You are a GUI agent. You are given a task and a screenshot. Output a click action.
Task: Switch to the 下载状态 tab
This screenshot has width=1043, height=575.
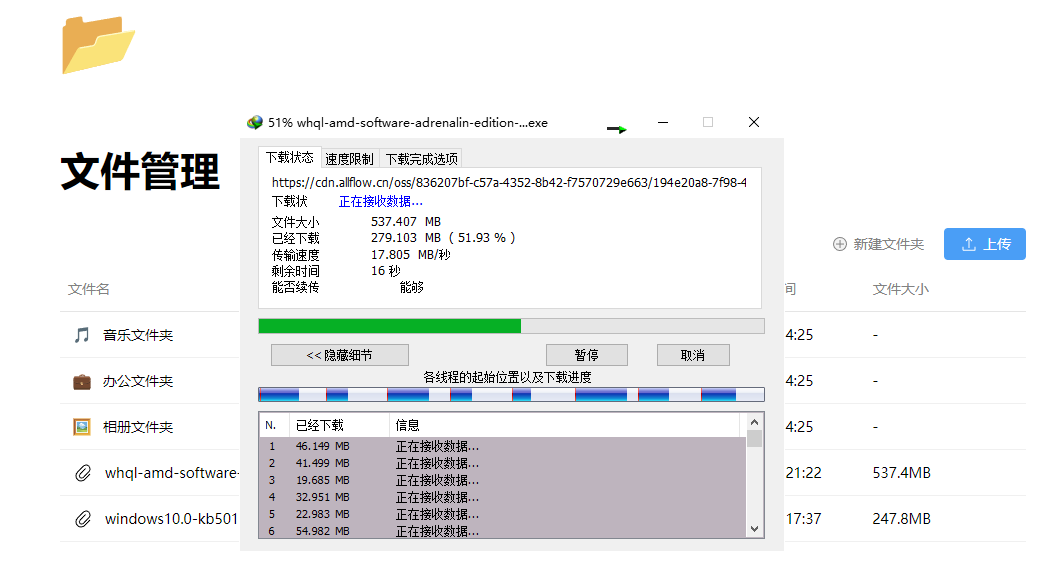(289, 158)
